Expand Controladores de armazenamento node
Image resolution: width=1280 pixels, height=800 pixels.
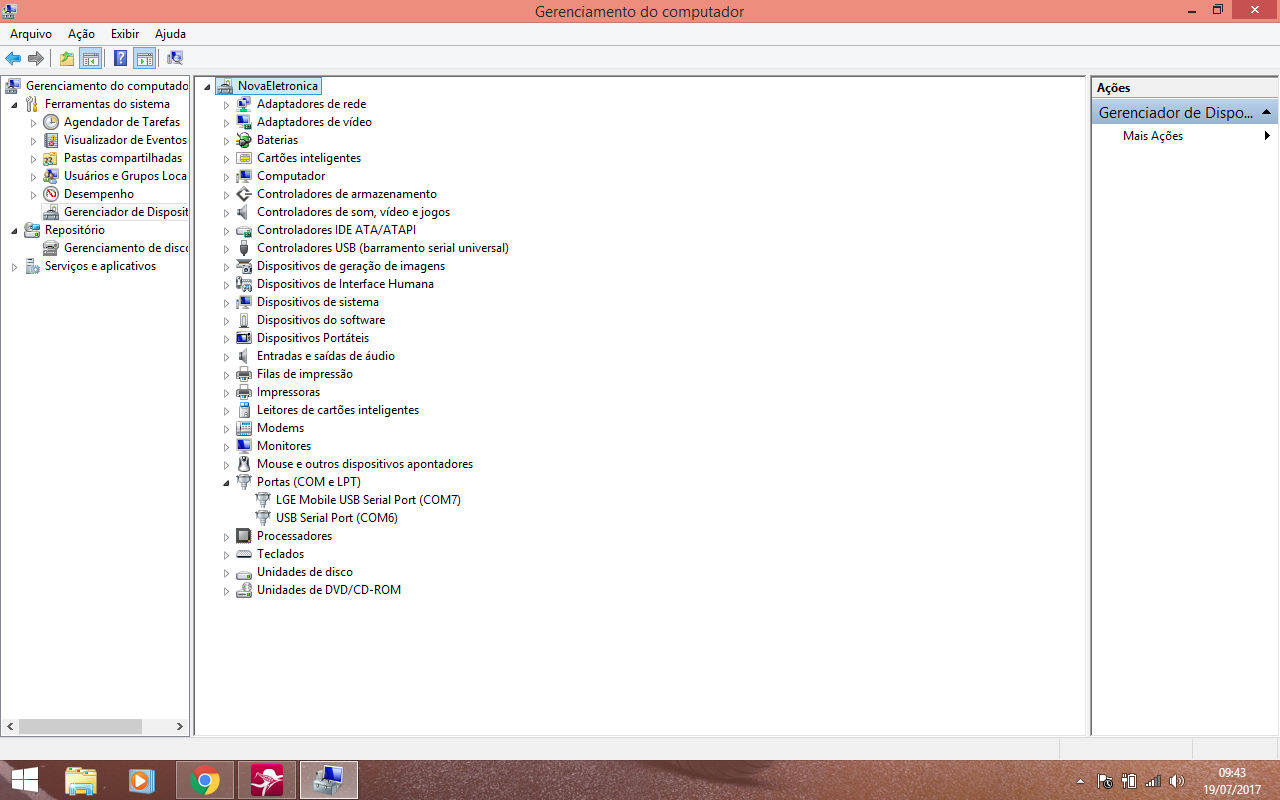click(226, 194)
